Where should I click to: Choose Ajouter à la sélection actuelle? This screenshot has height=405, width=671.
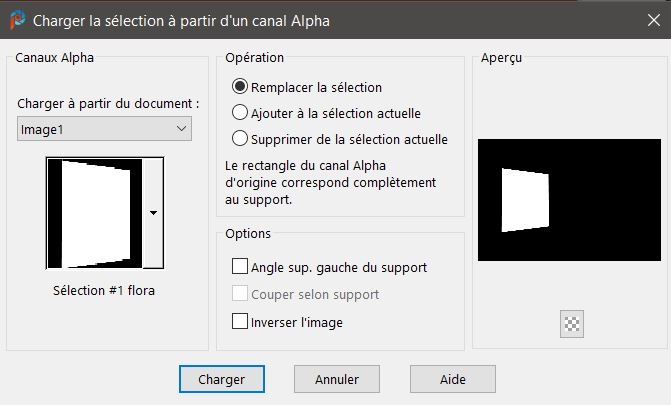click(240, 113)
